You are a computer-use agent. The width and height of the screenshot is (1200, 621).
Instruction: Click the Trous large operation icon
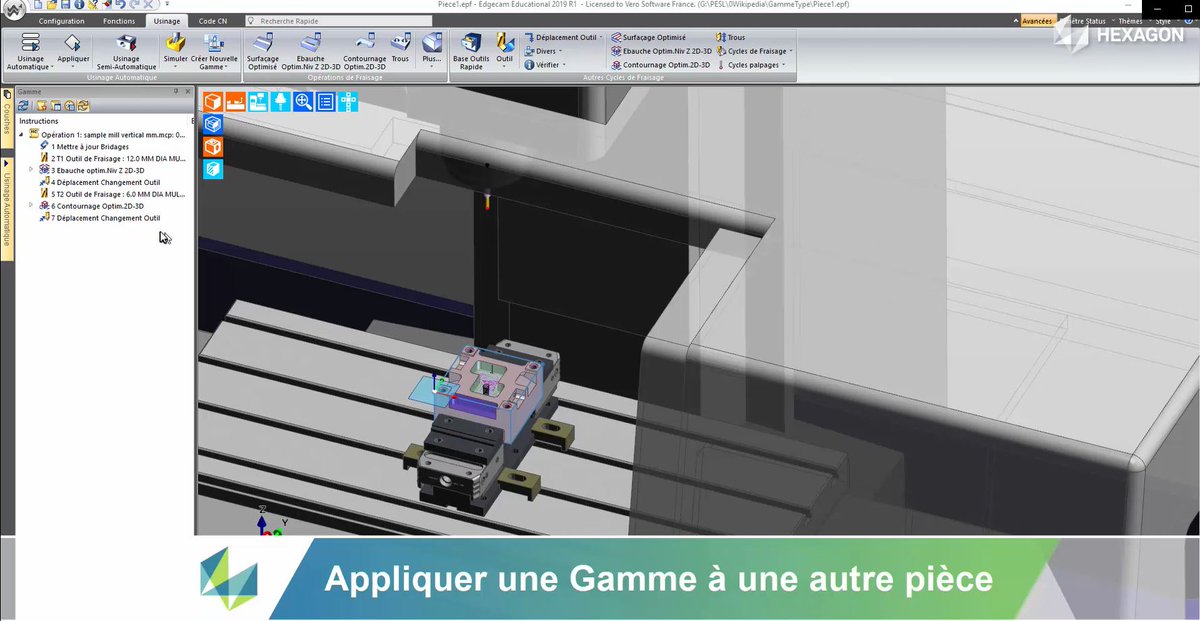[400, 45]
